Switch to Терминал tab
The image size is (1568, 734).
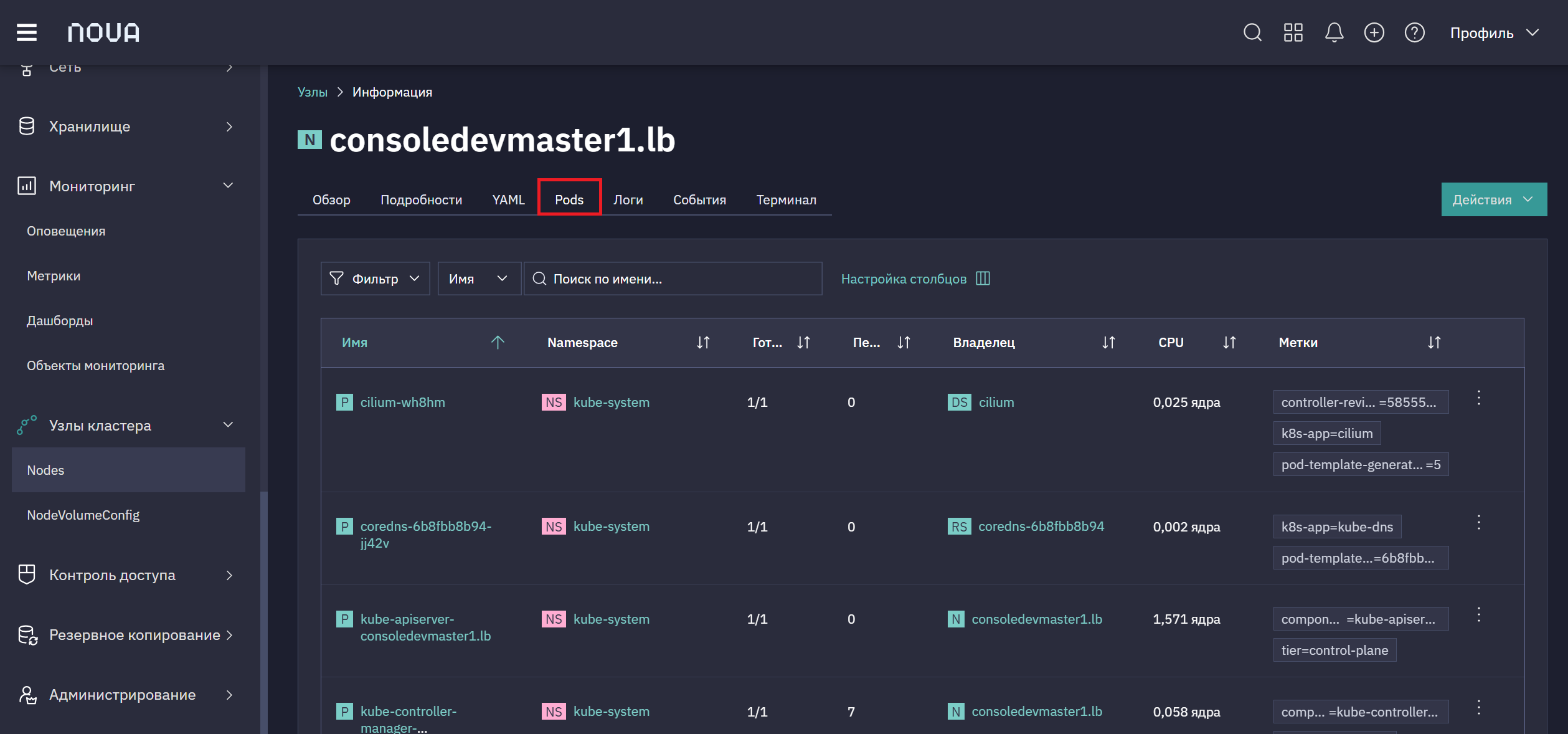point(786,200)
